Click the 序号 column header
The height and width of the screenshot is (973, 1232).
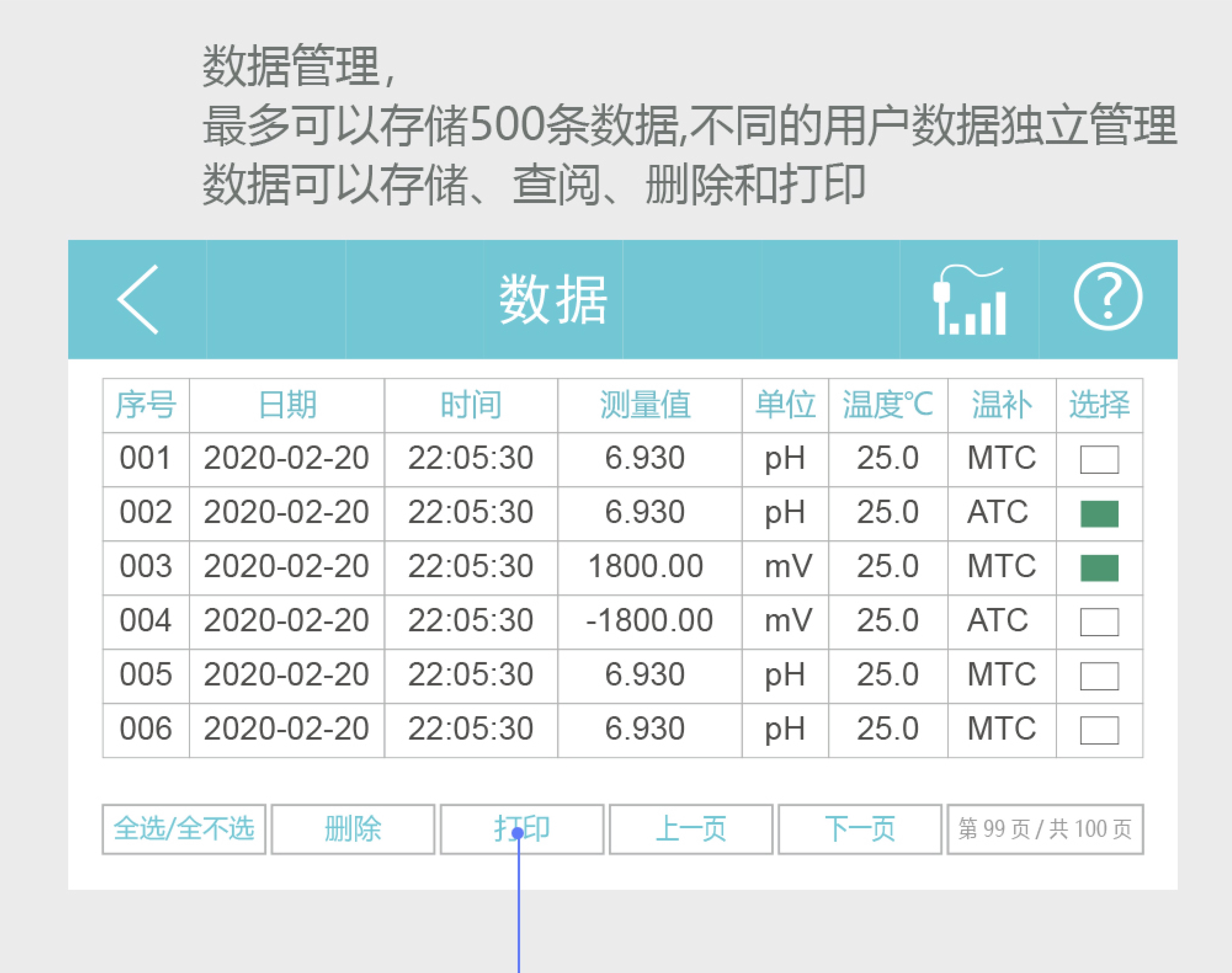(146, 405)
